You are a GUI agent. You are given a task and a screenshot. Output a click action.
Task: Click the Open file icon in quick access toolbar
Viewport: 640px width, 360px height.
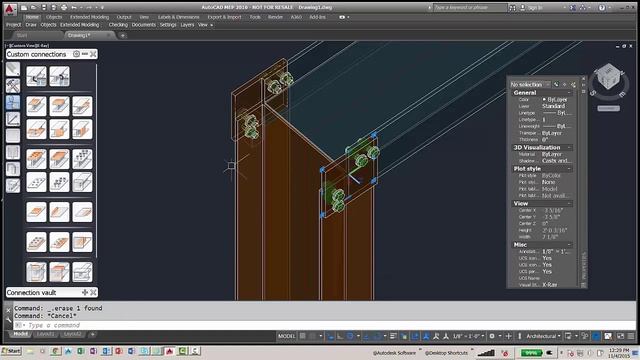[33, 7]
